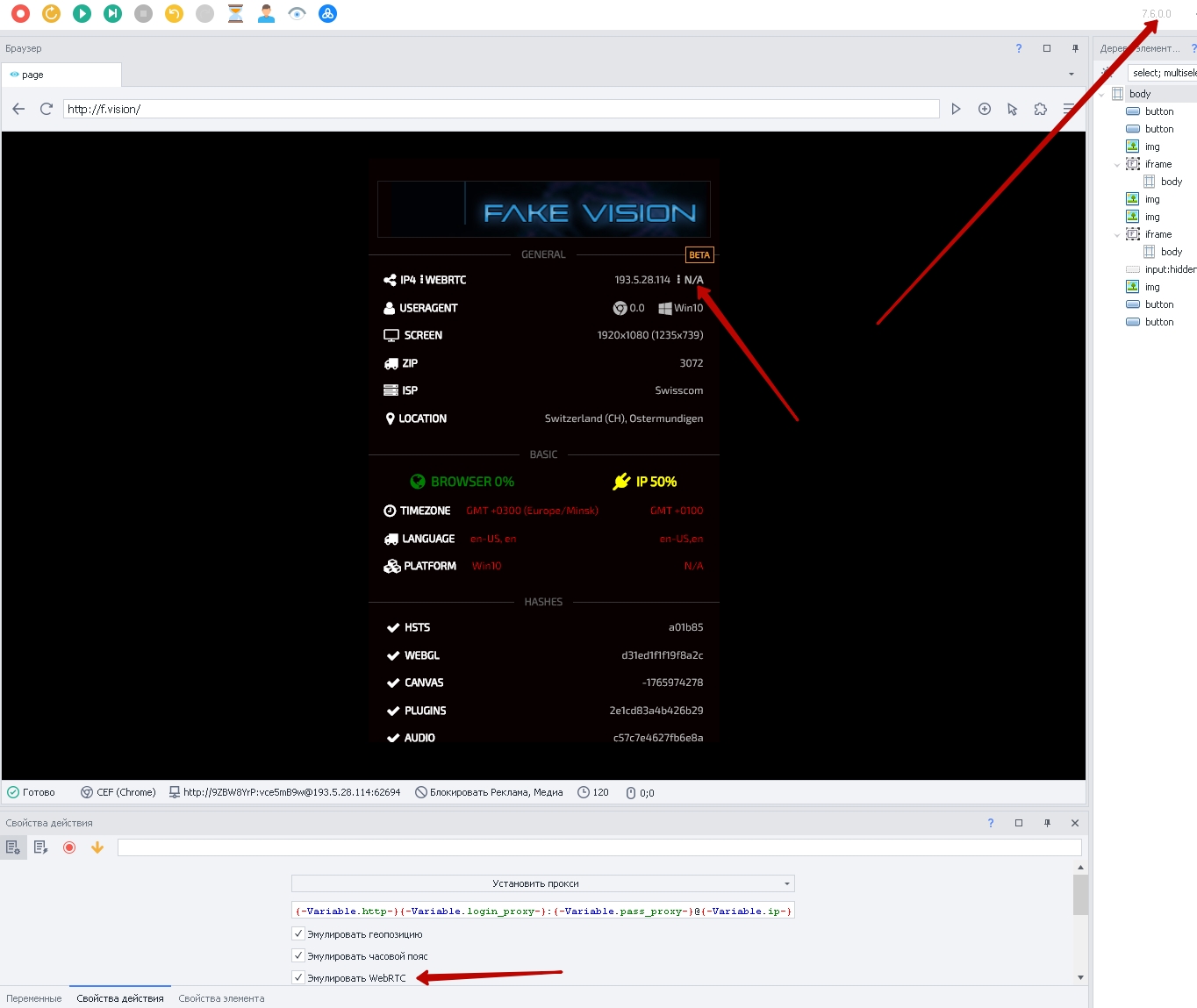The image size is (1197, 1008).
Task: Open the 'Установить прокси' dropdown
Action: coord(542,883)
